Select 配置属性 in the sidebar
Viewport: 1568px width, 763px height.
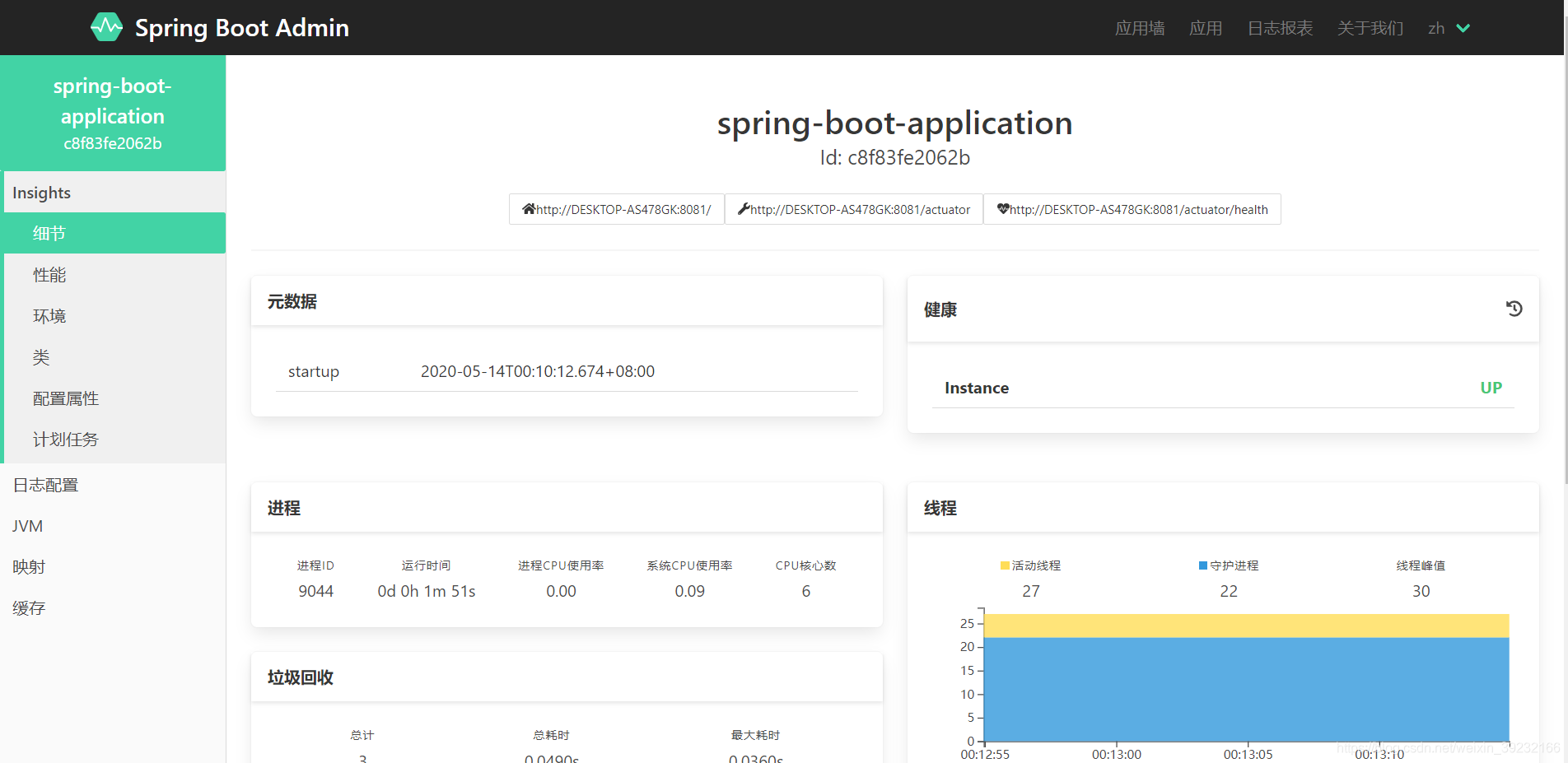tap(114, 398)
